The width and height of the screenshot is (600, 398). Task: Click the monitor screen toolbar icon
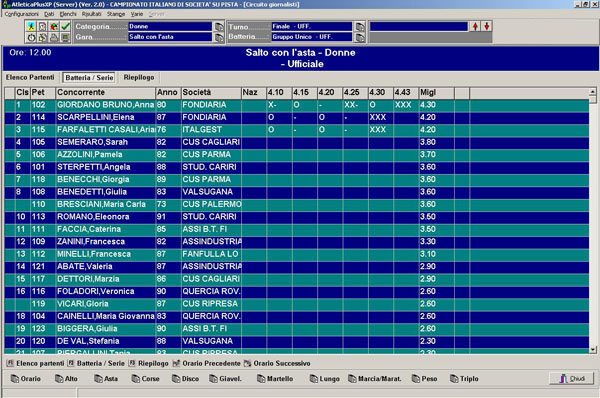coord(65,37)
